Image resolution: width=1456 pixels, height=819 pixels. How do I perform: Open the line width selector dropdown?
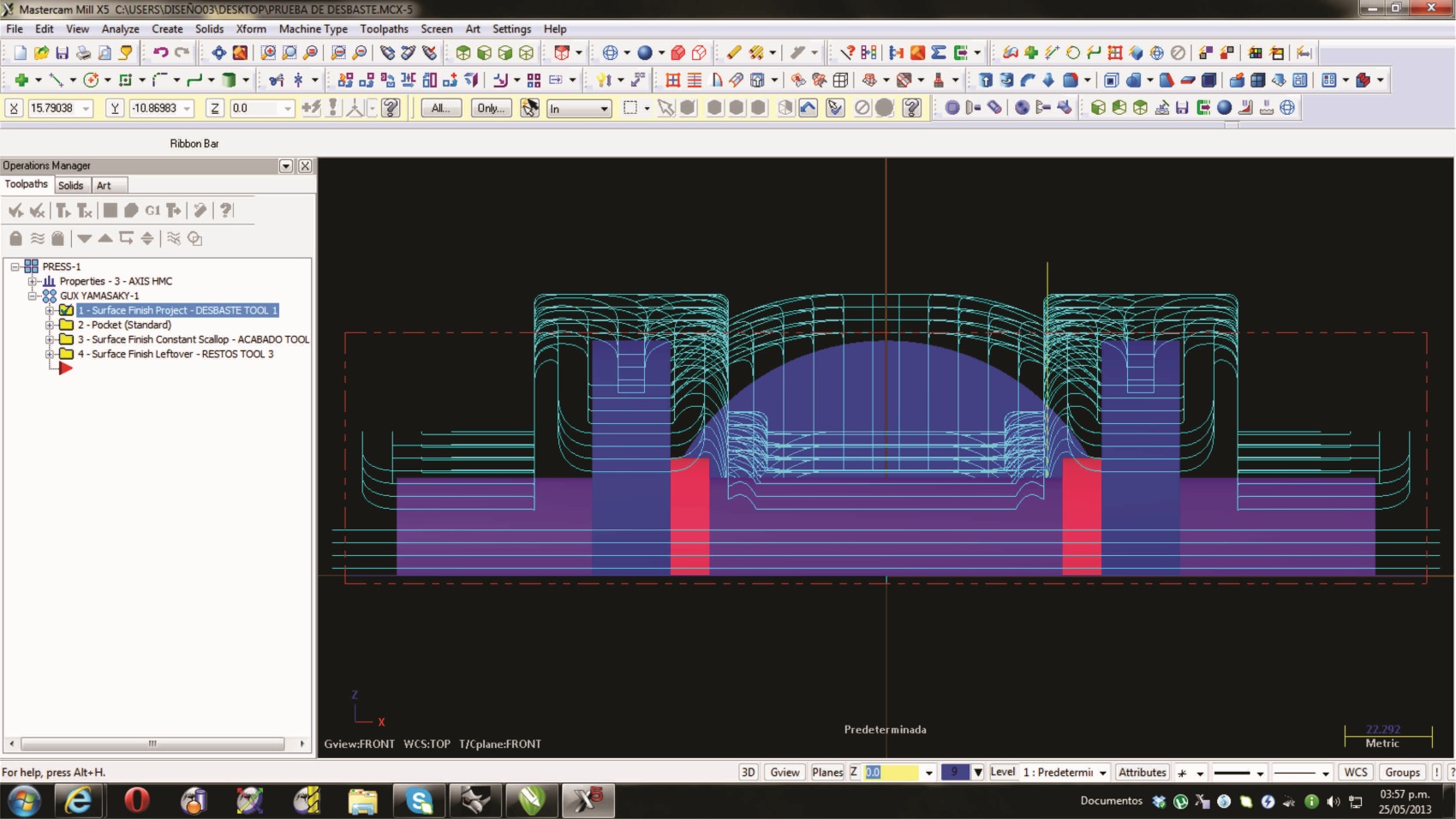(1325, 773)
